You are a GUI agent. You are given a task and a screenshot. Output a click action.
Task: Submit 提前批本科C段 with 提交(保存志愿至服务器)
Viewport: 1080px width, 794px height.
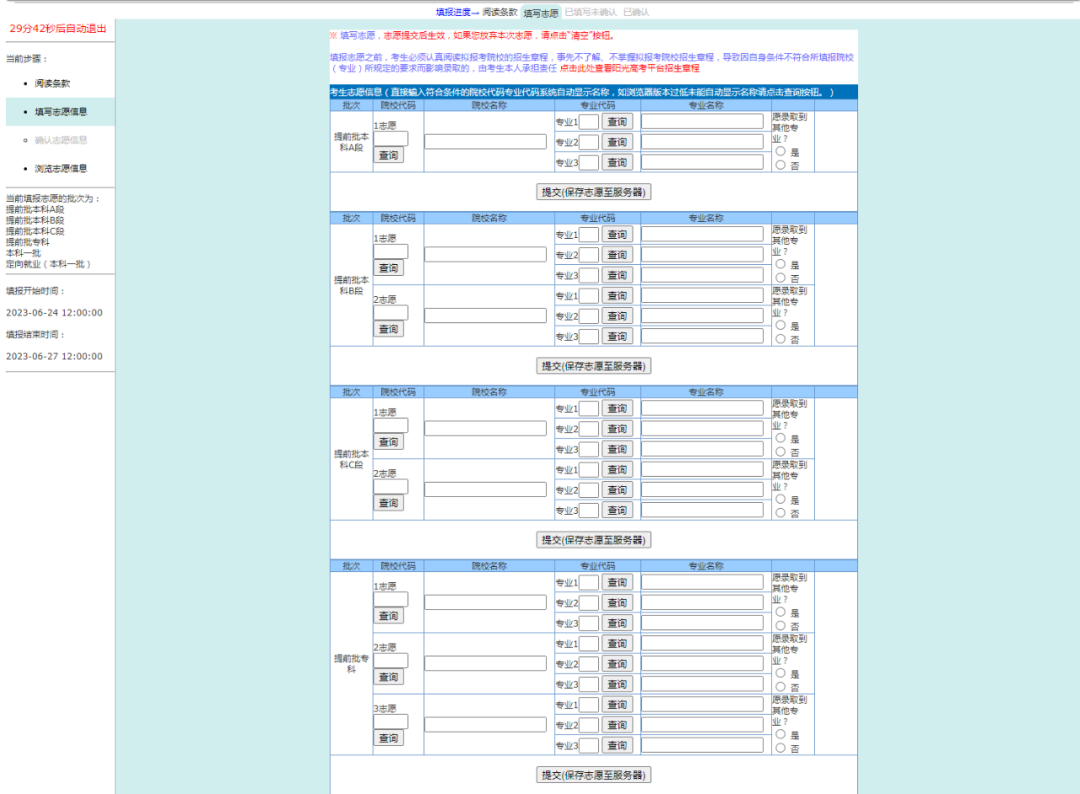tap(593, 541)
